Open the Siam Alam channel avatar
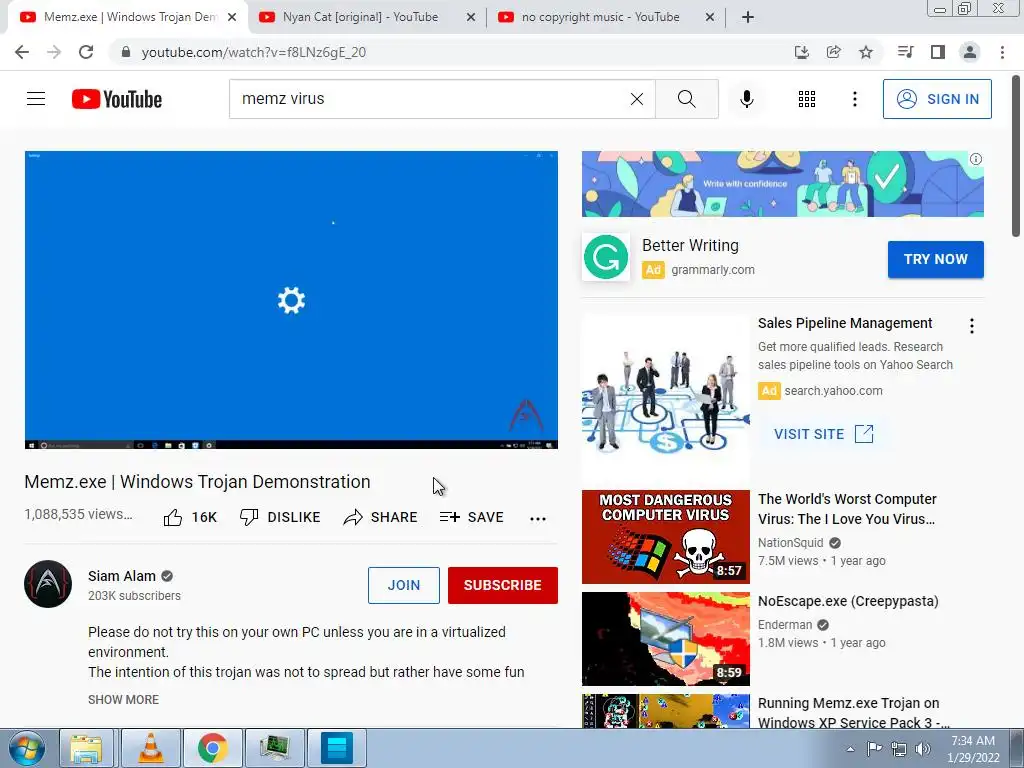 (48, 584)
